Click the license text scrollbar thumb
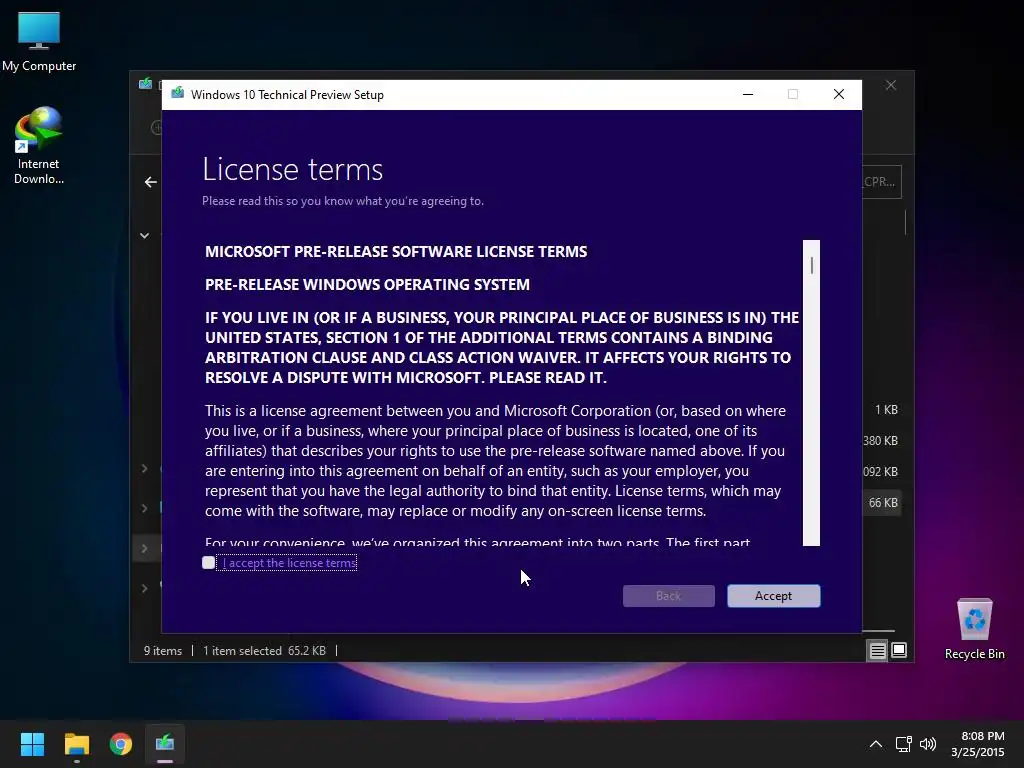Screen dimensions: 1024x768 click(812, 265)
